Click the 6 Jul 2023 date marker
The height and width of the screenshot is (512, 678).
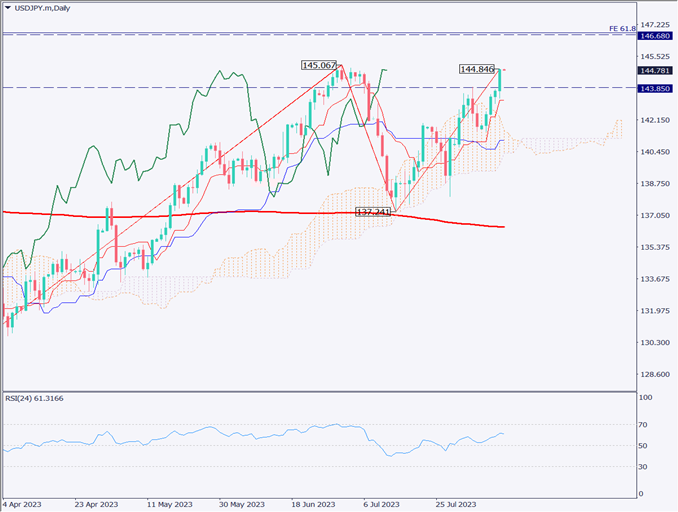(x=381, y=504)
